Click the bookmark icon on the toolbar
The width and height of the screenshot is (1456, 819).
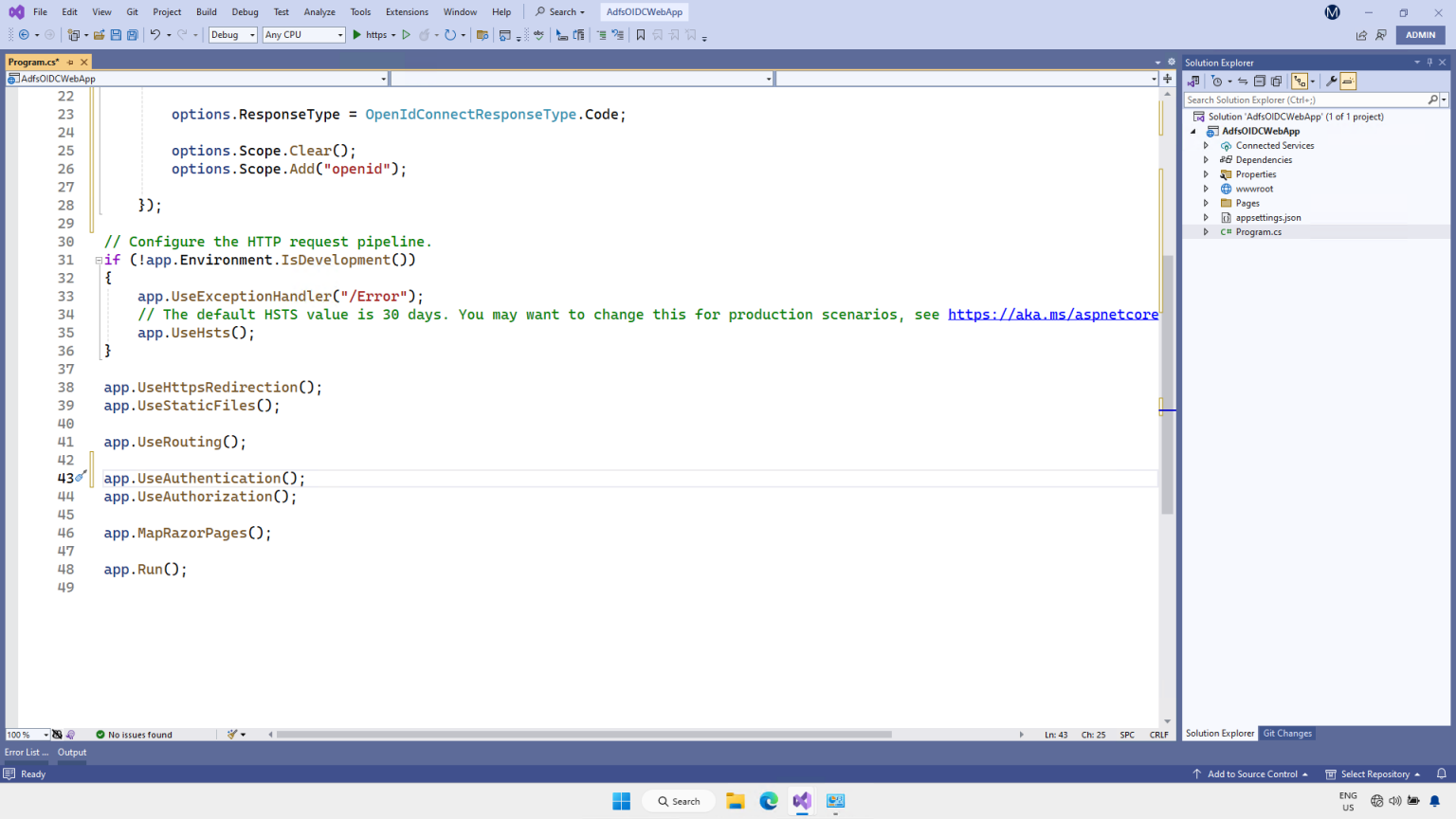[640, 34]
